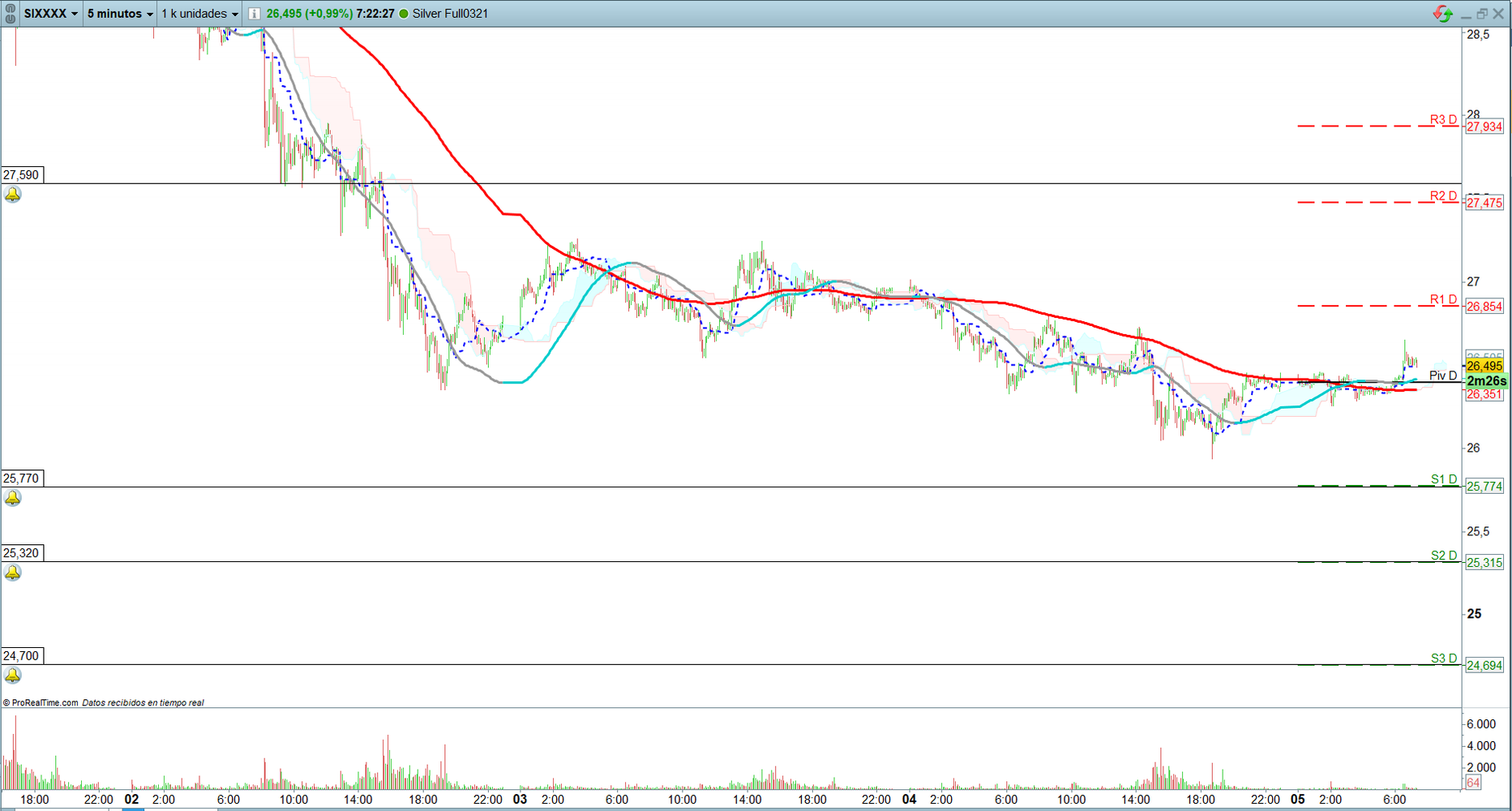Viewport: 1512px width, 811px height.
Task: Open the SIXXXX instrument dropdown
Action: pos(50,14)
